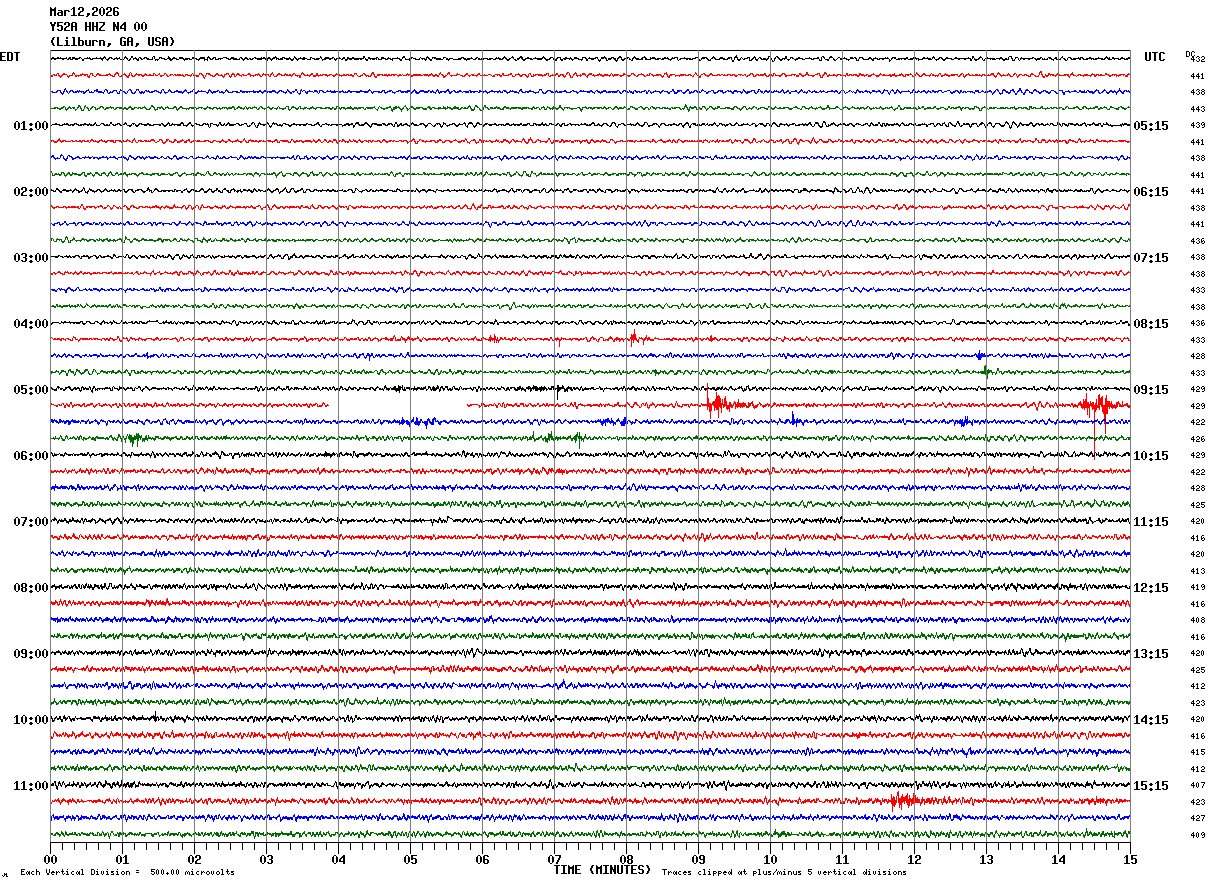Viewport: 1210px width, 886px height.
Task: Click the 11:00 EDT row label
Action: click(30, 786)
